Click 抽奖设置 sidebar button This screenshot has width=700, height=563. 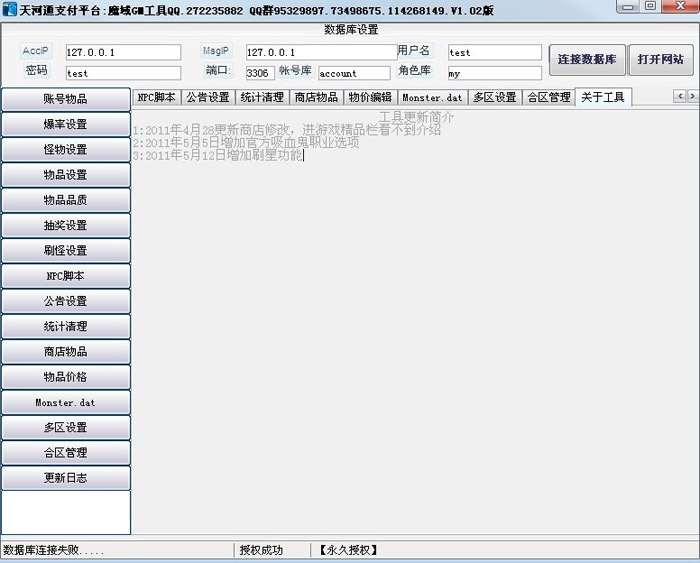pyautogui.click(x=65, y=225)
